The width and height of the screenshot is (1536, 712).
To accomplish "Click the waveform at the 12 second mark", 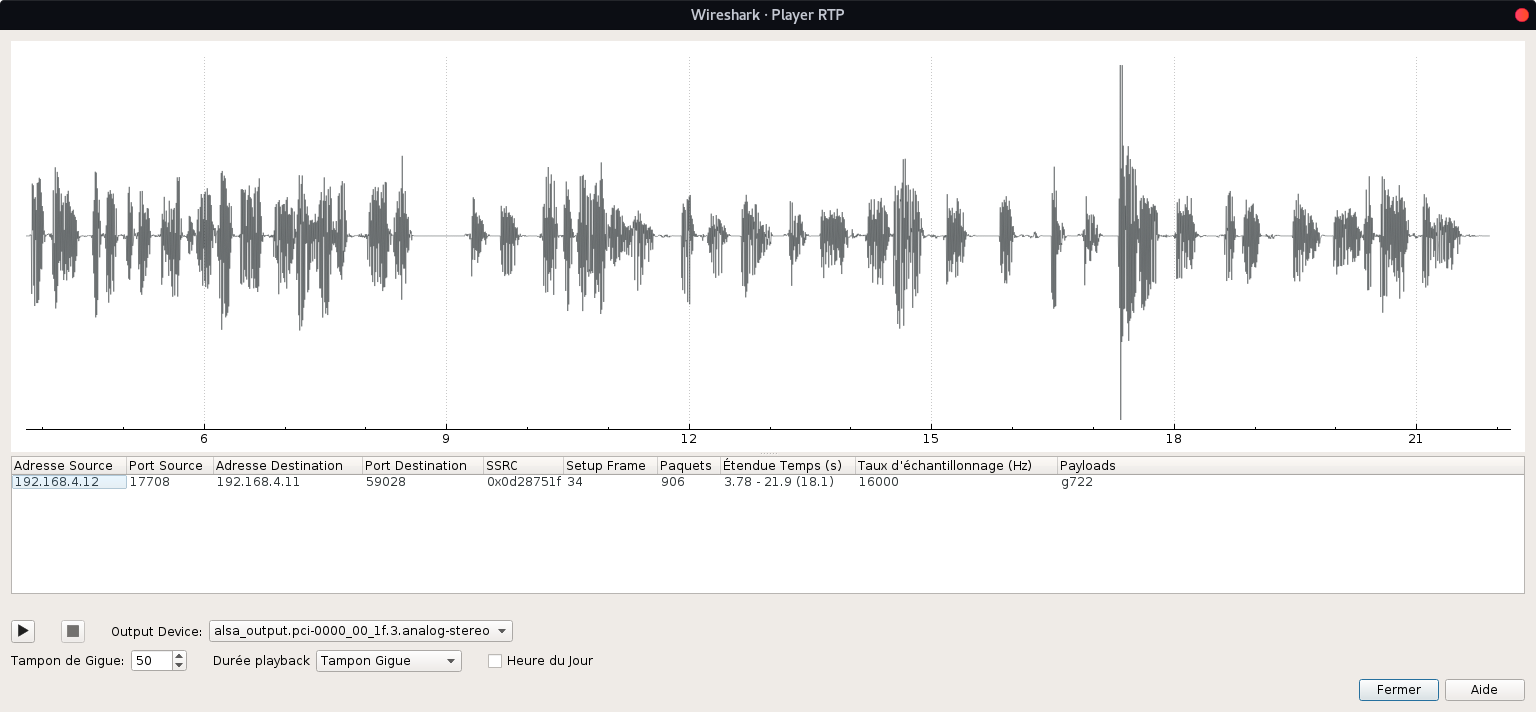I will (x=689, y=236).
